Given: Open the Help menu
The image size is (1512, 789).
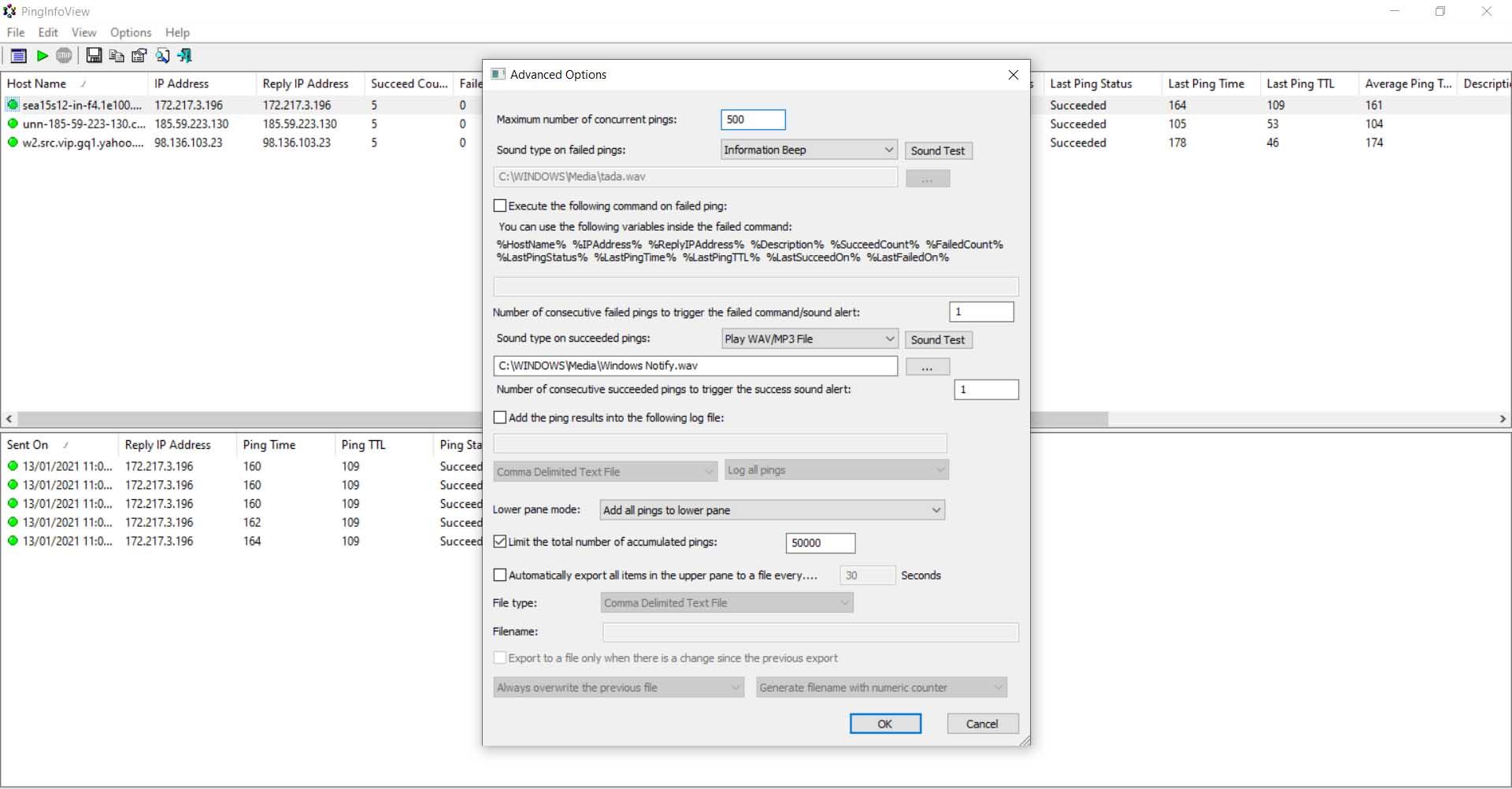Looking at the screenshot, I should point(177,32).
